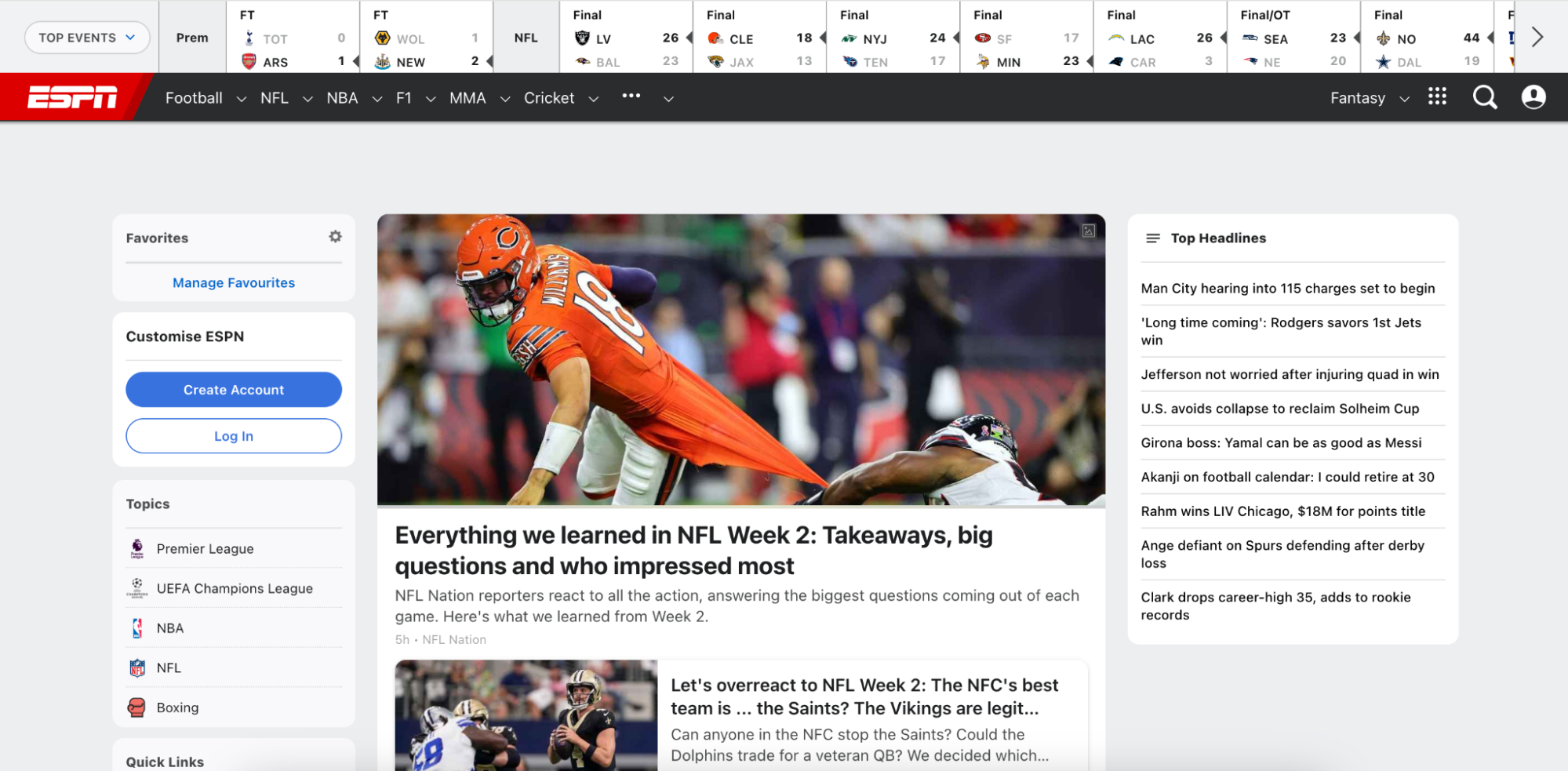Open Rahm wins LIV Chicago headline
The width and height of the screenshot is (1568, 771).
pyautogui.click(x=1283, y=511)
